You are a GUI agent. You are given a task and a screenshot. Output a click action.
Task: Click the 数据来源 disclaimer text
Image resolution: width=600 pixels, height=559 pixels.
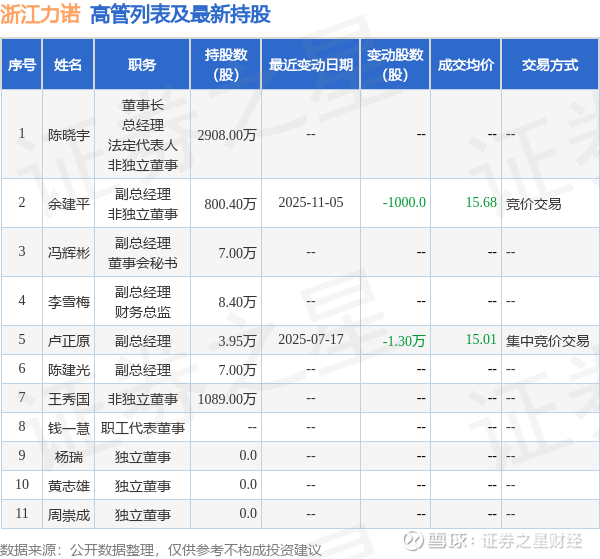pos(161,550)
